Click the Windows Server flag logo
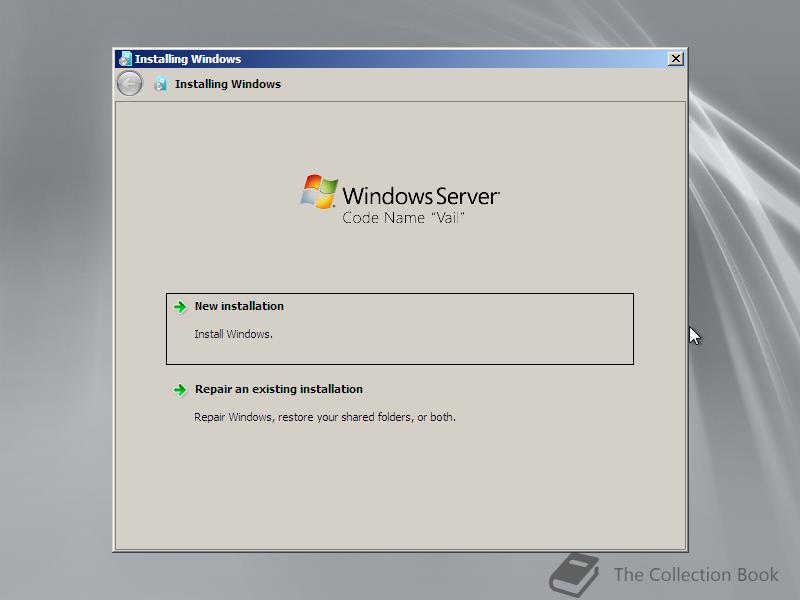Image resolution: width=800 pixels, height=600 pixels. 319,192
